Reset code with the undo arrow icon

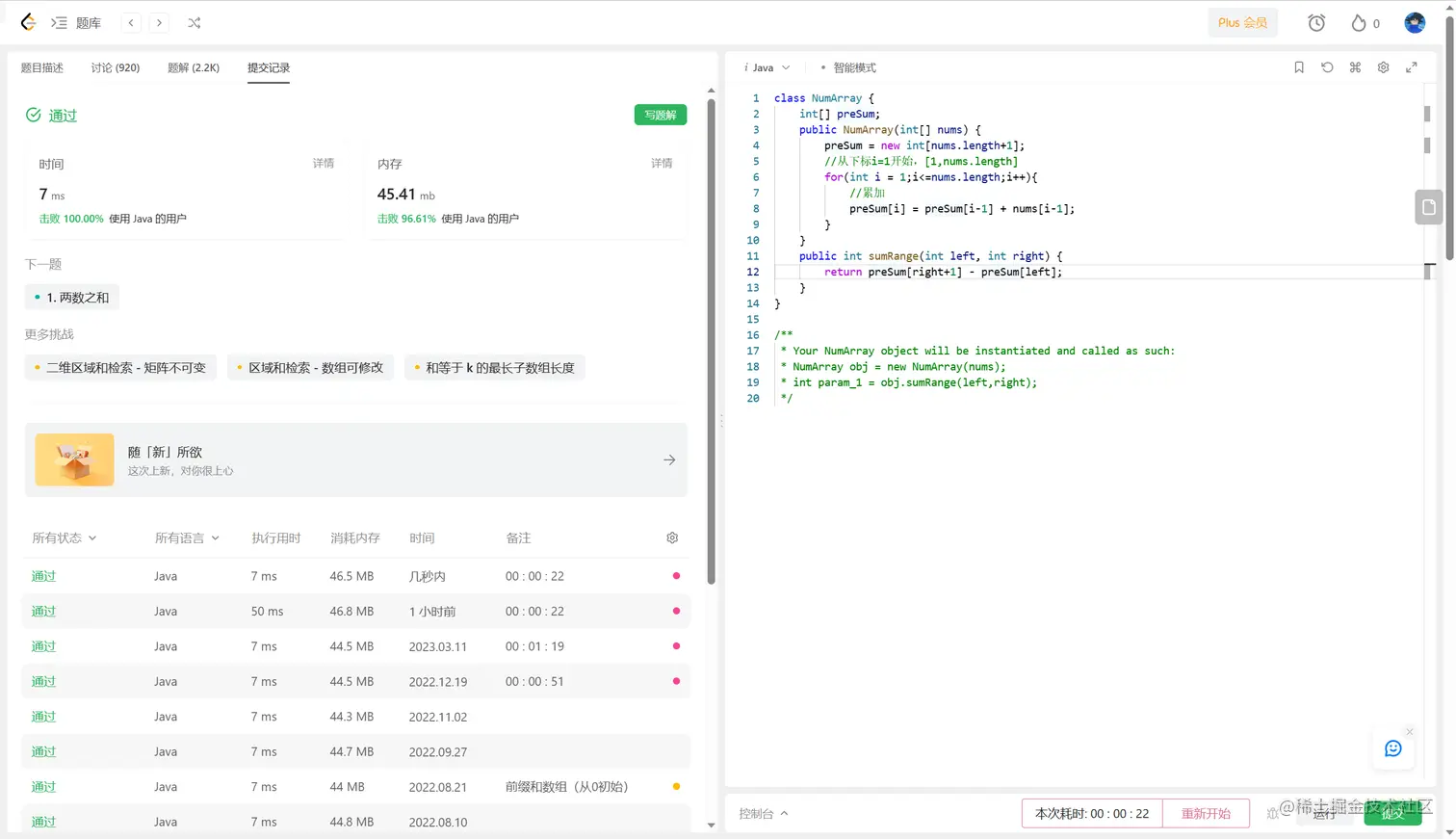click(1327, 67)
